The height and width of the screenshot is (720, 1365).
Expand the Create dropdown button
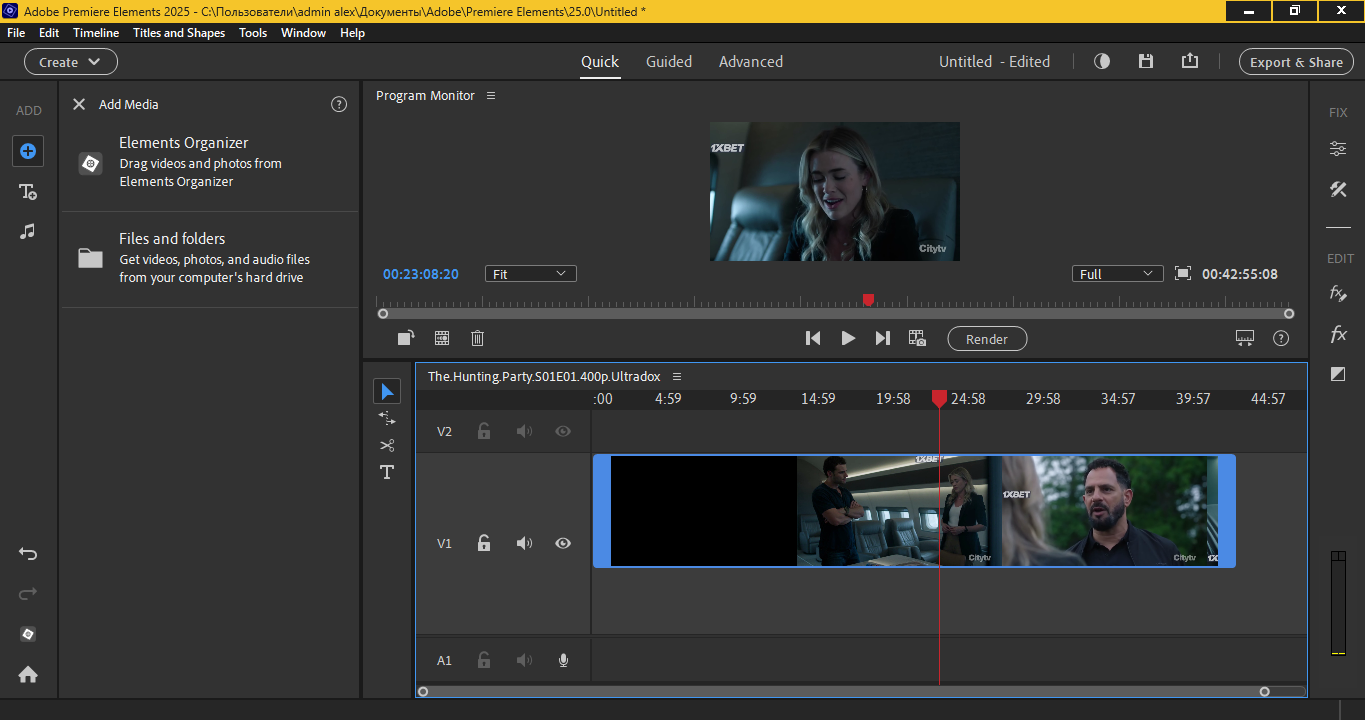70,62
